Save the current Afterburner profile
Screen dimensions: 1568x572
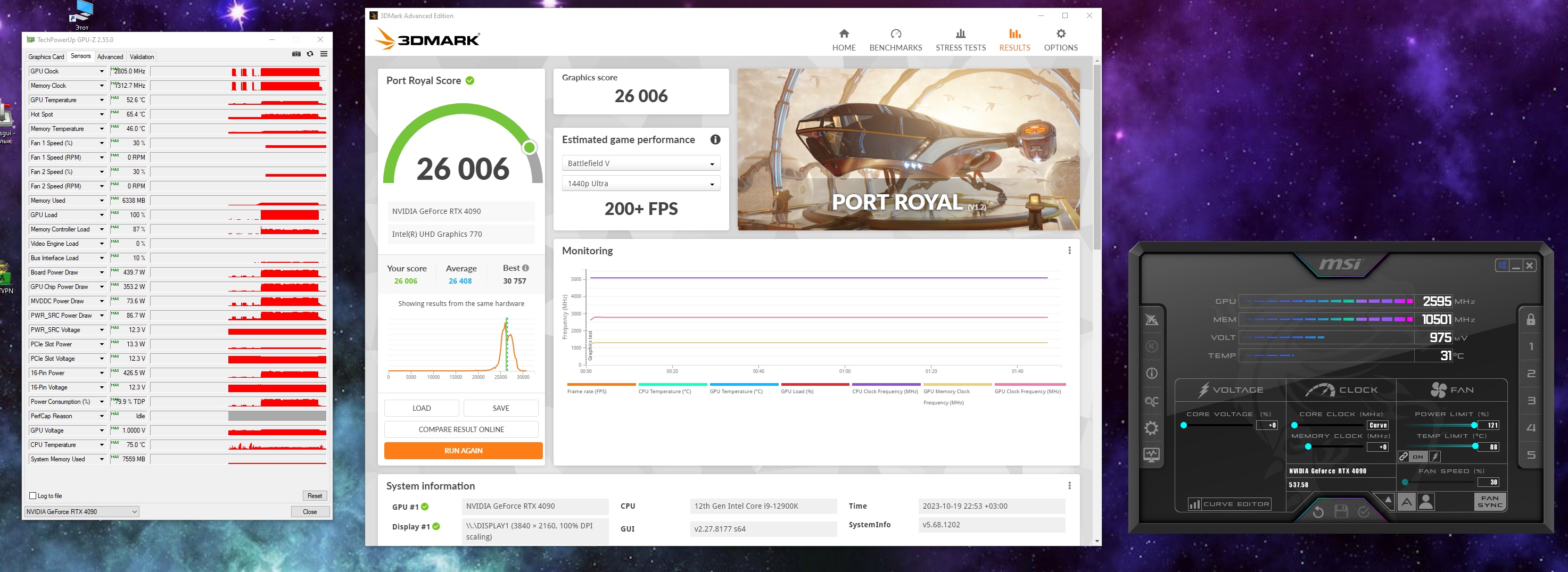point(1341,512)
